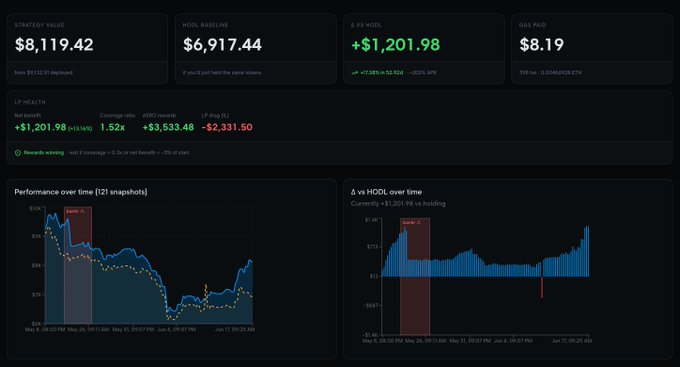Click the STRATEGY VALUE card heading

[39, 25]
